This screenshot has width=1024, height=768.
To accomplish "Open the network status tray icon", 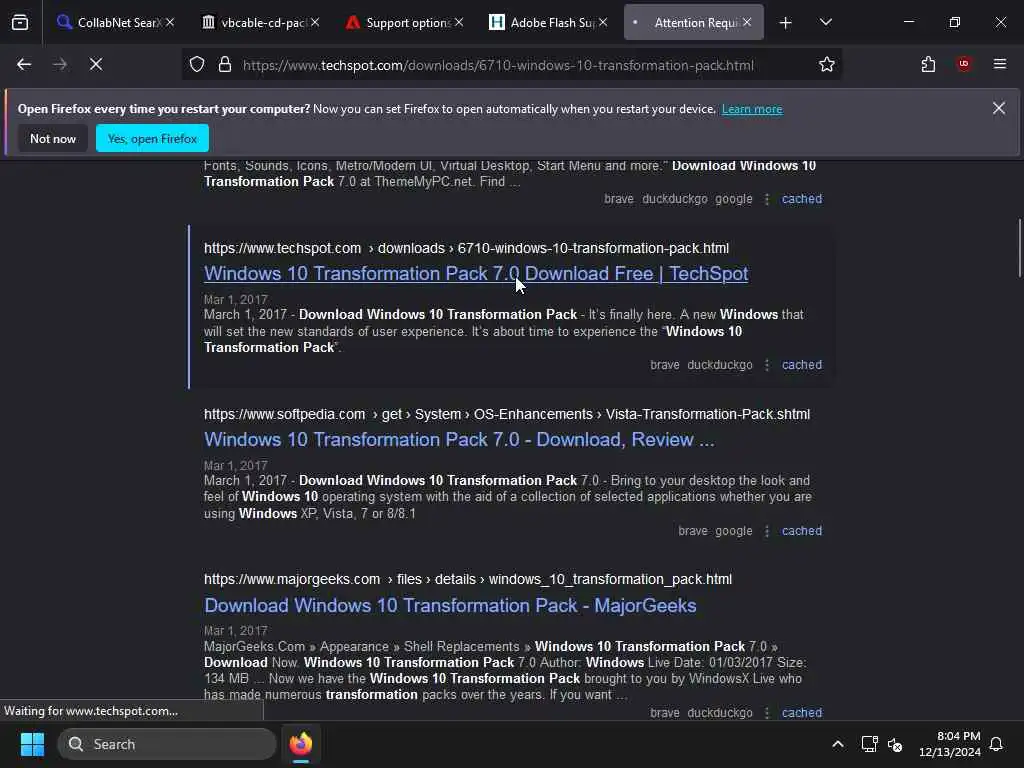I will [x=869, y=744].
